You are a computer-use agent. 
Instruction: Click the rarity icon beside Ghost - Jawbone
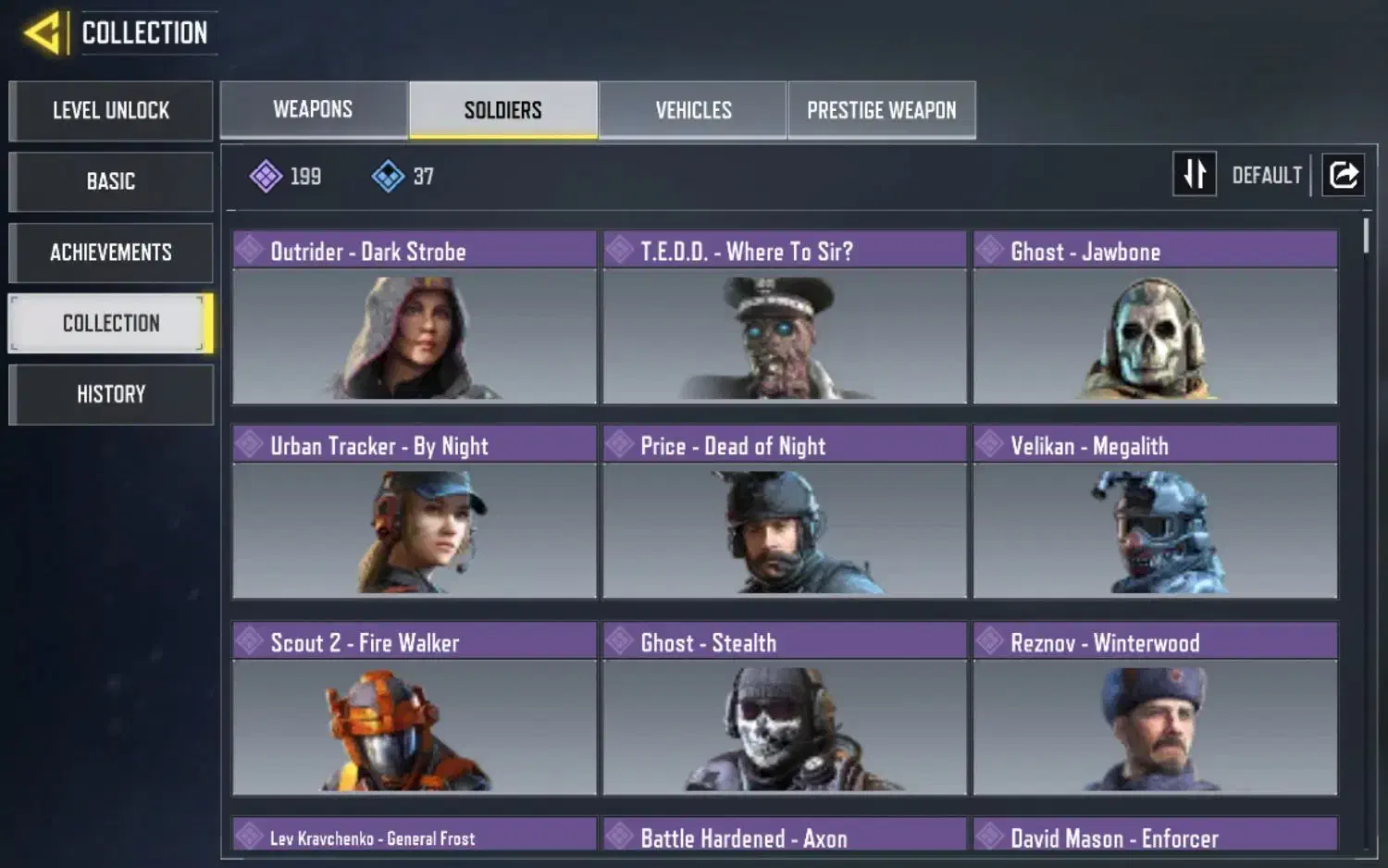989,250
